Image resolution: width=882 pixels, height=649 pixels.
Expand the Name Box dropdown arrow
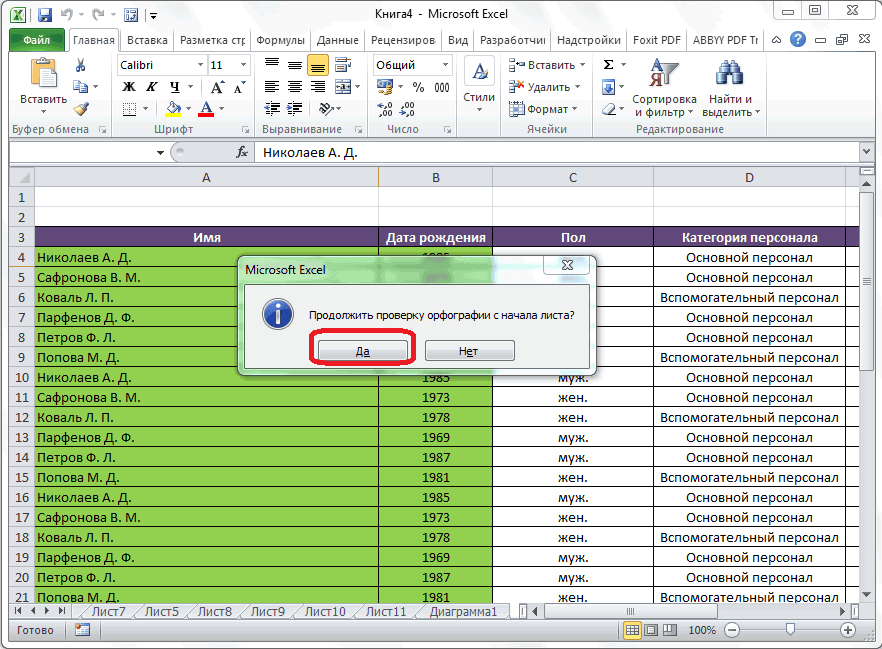coord(160,153)
